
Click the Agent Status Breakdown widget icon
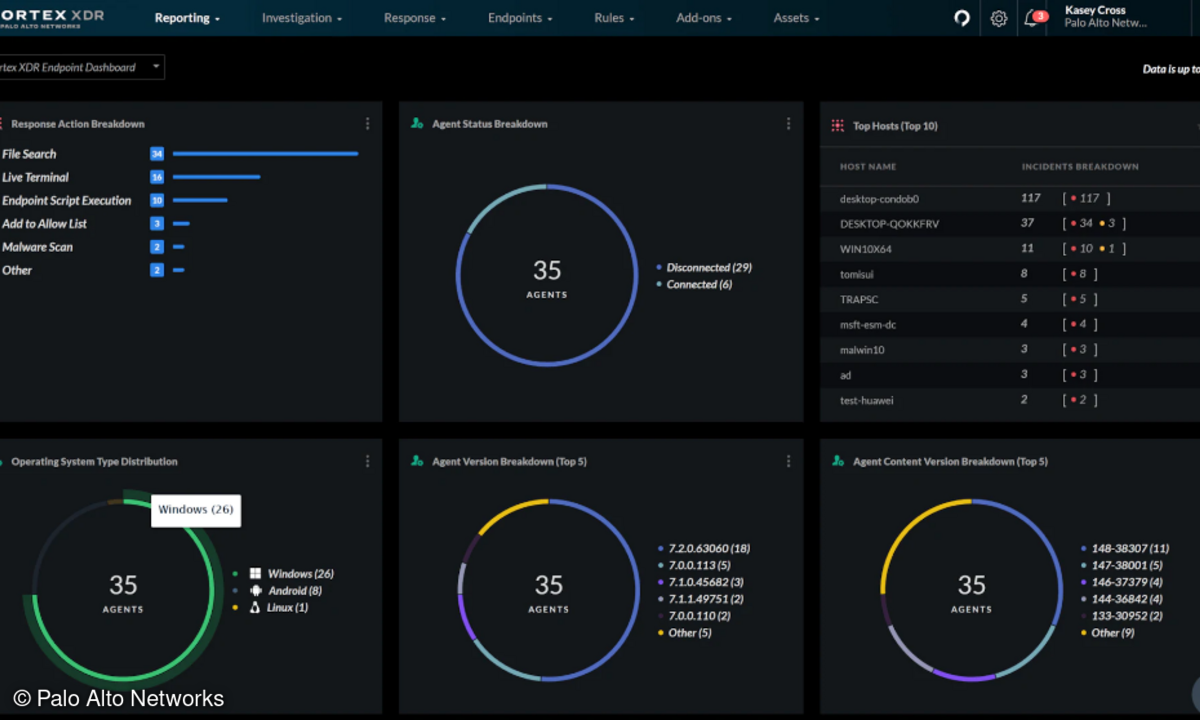coord(417,124)
